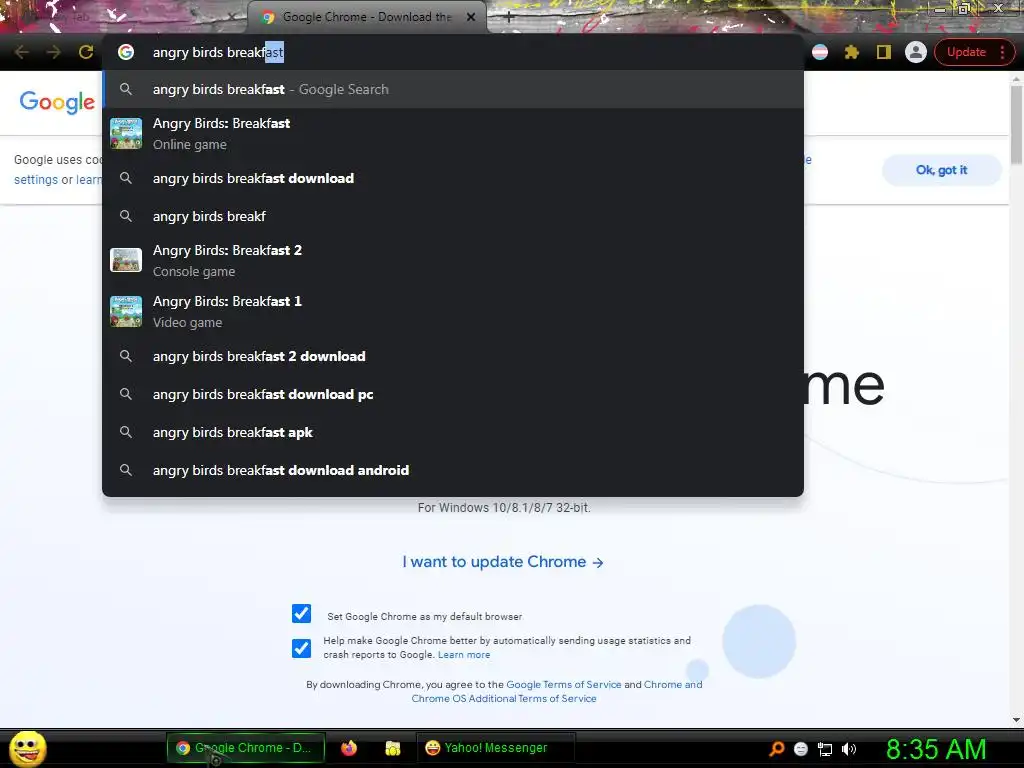Click the striped extension icon in toolbar
This screenshot has height=768, width=1024.
pos(820,52)
